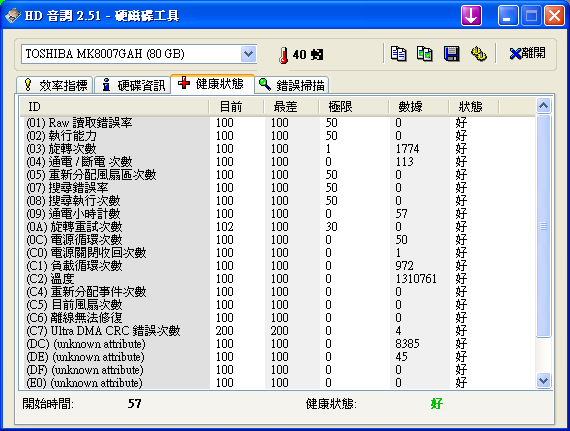The height and width of the screenshot is (431, 570).
Task: Select the (01) Raw 讀取錯誤率 row
Action: point(277,123)
